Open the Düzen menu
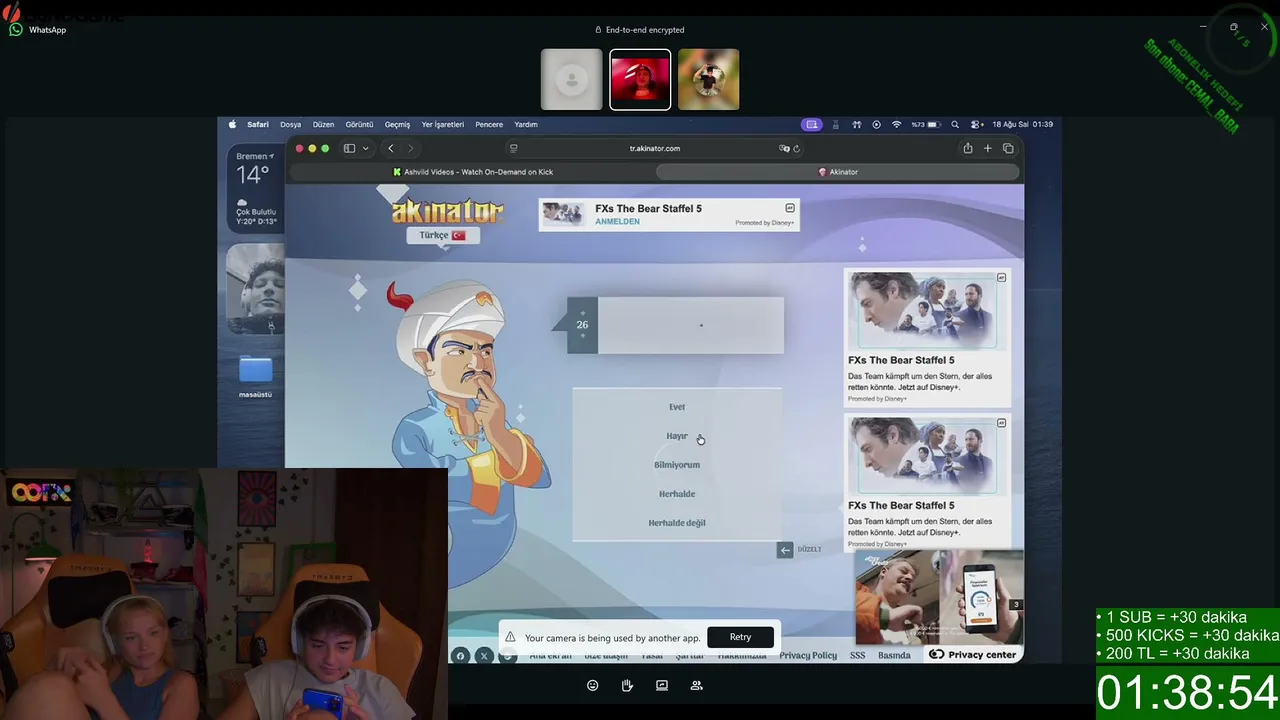 point(323,125)
